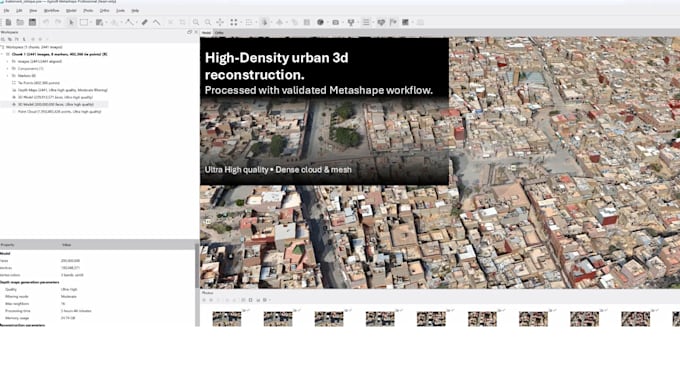Toggle the trophy-shaped icon next to camera icon

coord(351,22)
